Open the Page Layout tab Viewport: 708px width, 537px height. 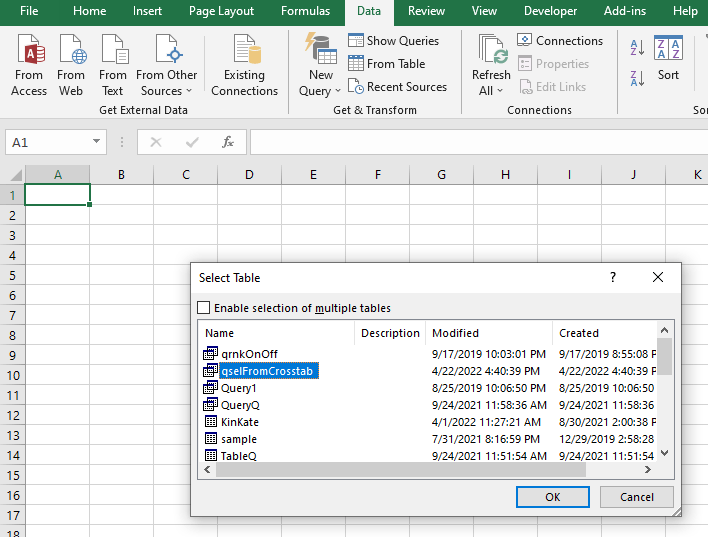pyautogui.click(x=222, y=11)
